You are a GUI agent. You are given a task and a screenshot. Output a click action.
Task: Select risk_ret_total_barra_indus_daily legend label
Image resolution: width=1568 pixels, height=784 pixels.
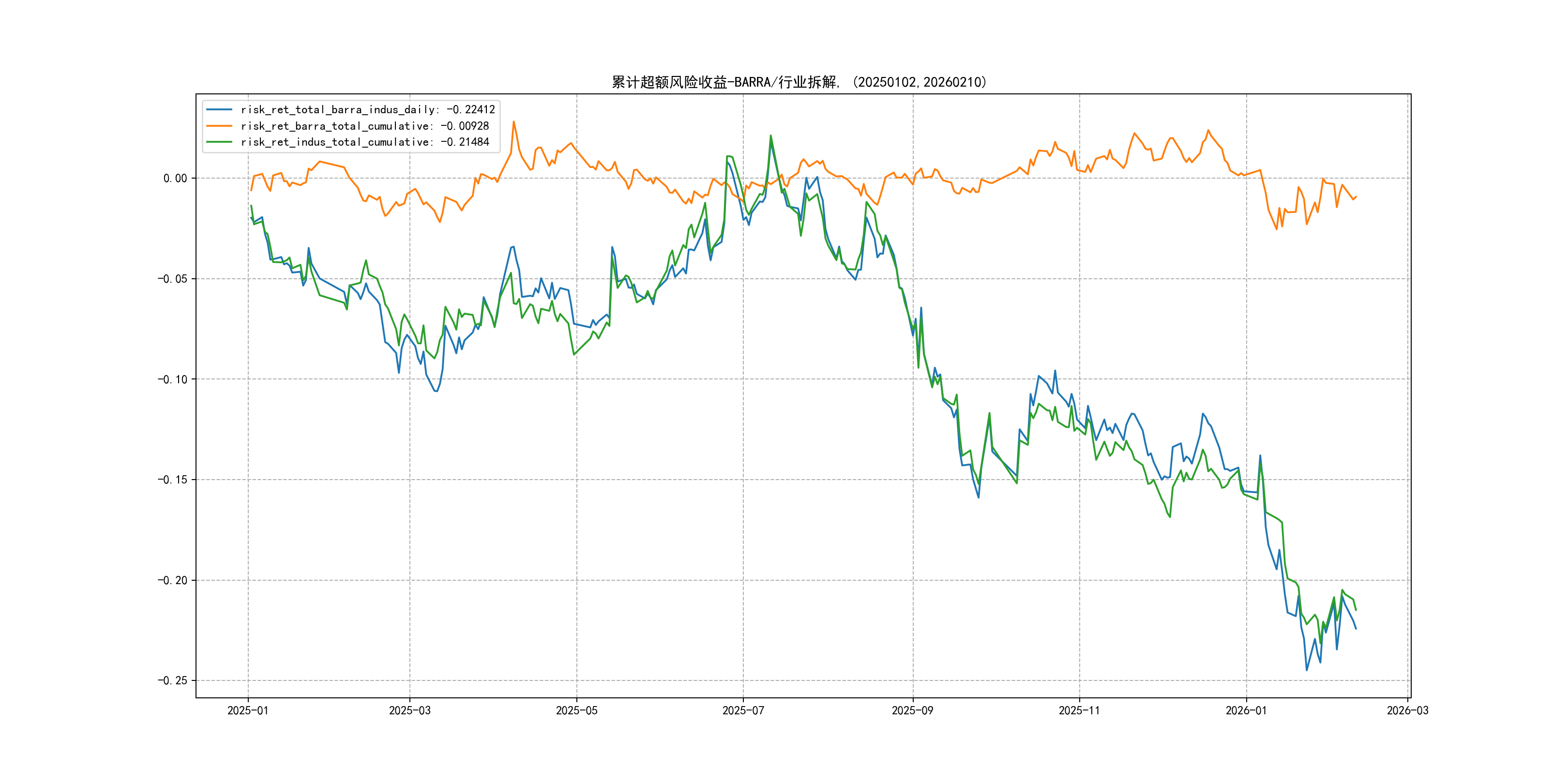click(368, 109)
